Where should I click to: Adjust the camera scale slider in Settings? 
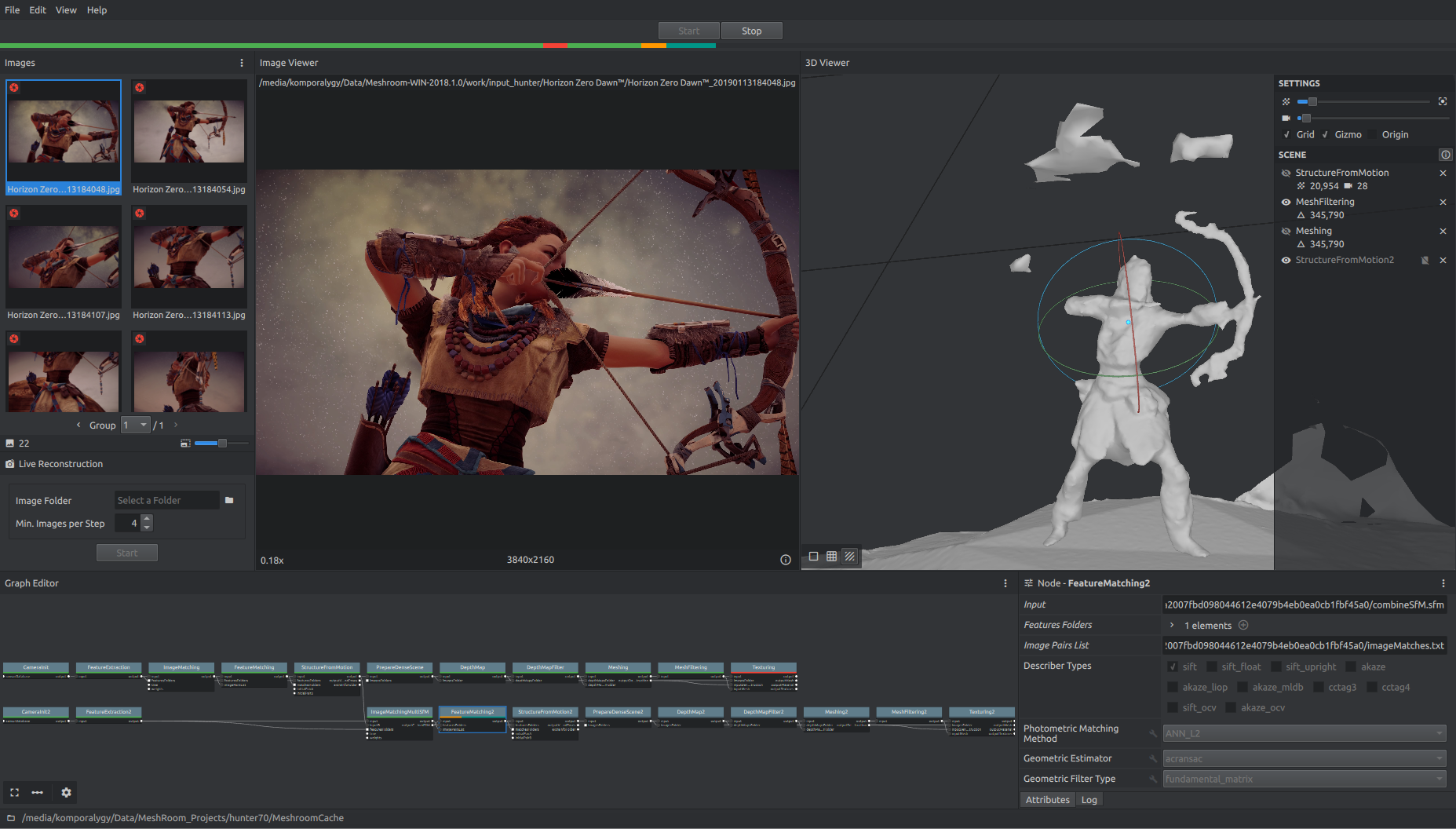tap(1373, 118)
